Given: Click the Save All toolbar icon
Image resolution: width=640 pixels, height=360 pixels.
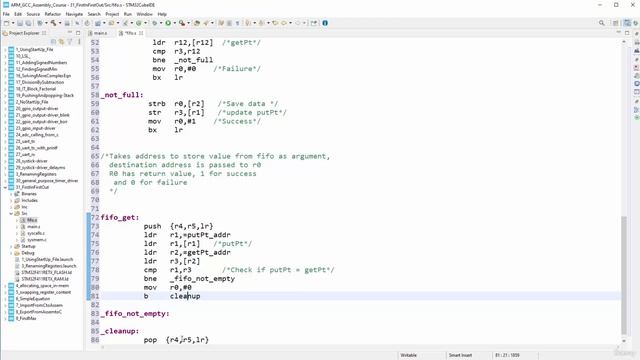Looking at the screenshot, I should pos(28,23).
